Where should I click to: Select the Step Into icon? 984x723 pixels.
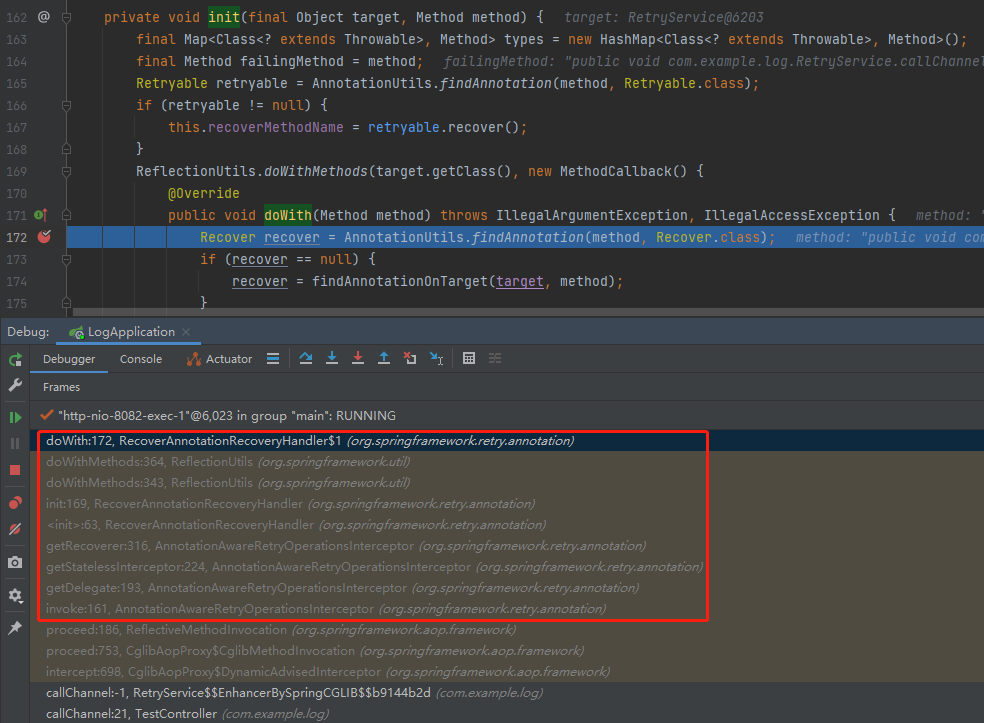332,358
